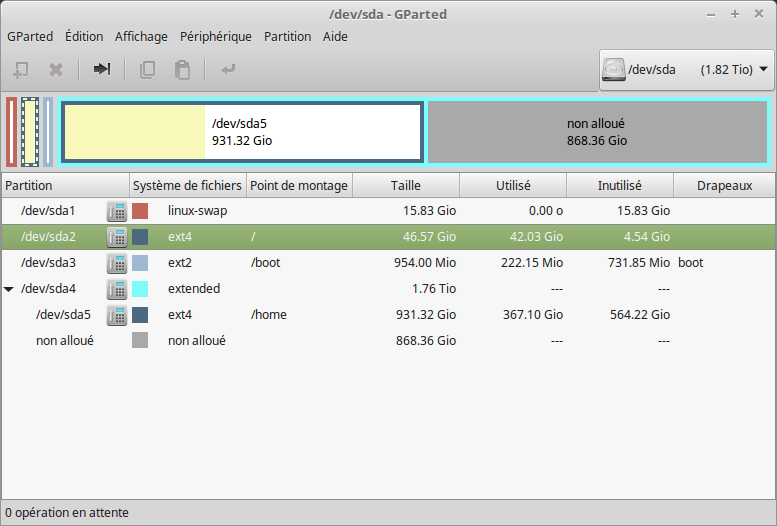Click the mounted key icon for /dev/sda5
This screenshot has width=777, height=526.
click(117, 315)
